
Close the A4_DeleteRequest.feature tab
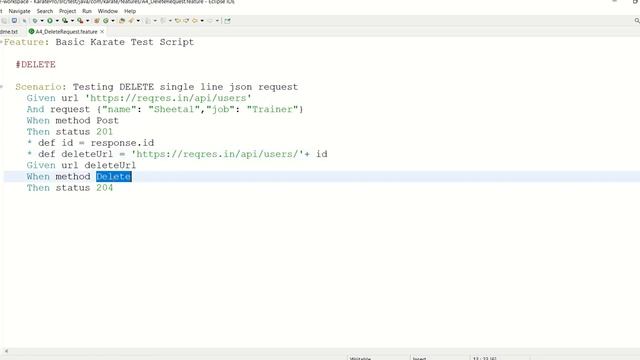coord(102,31)
